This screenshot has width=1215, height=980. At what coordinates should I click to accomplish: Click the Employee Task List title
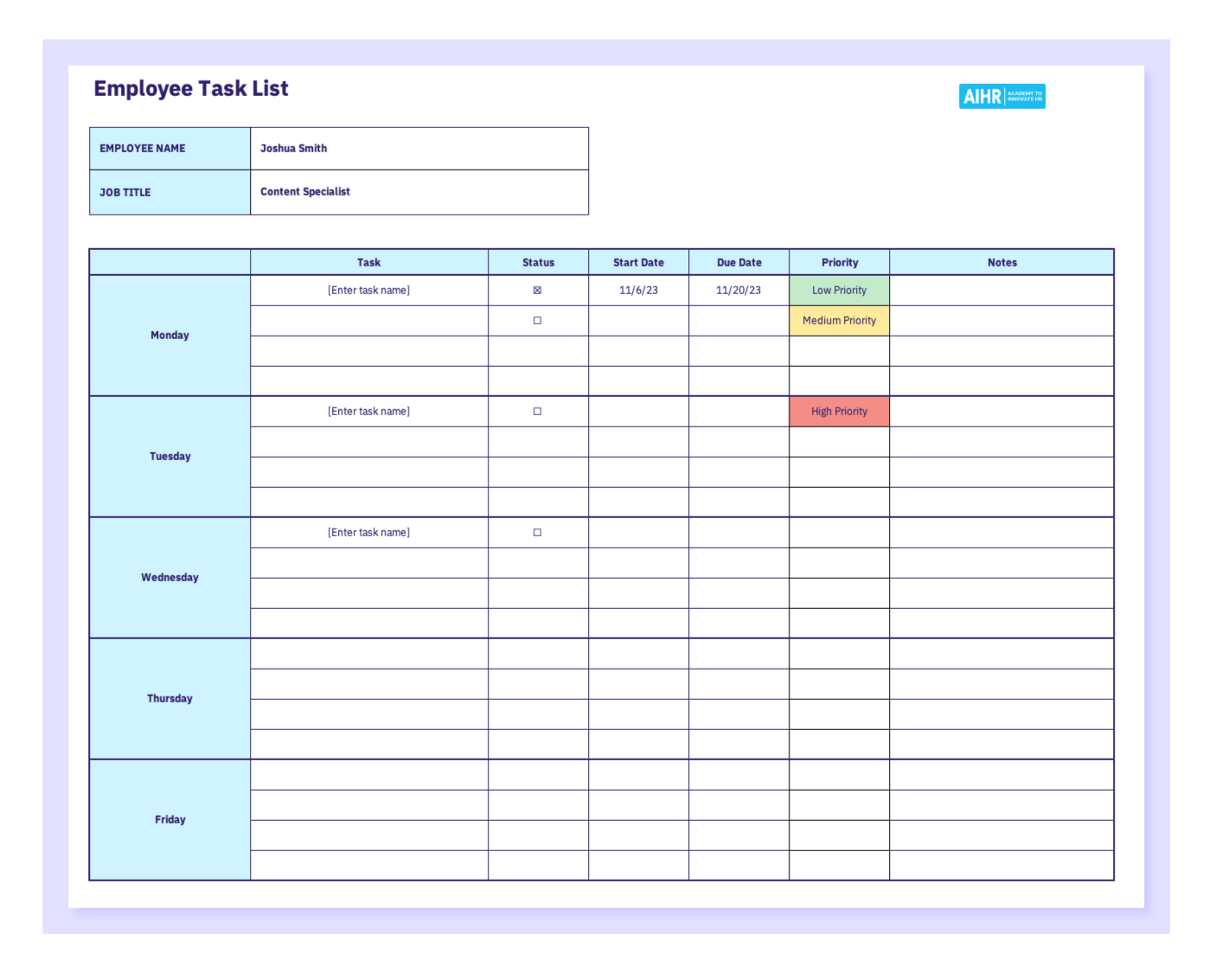point(191,89)
